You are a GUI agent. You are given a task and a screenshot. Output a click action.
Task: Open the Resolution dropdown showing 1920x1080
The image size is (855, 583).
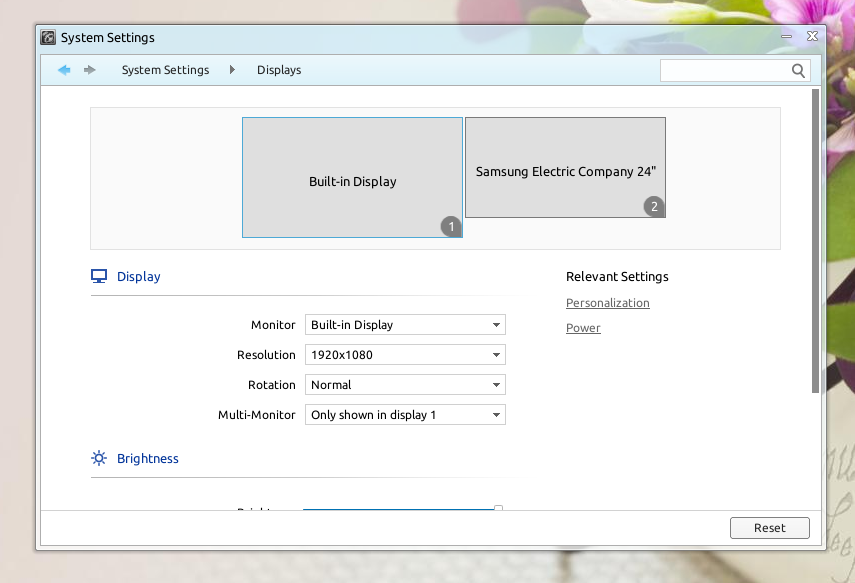click(404, 354)
